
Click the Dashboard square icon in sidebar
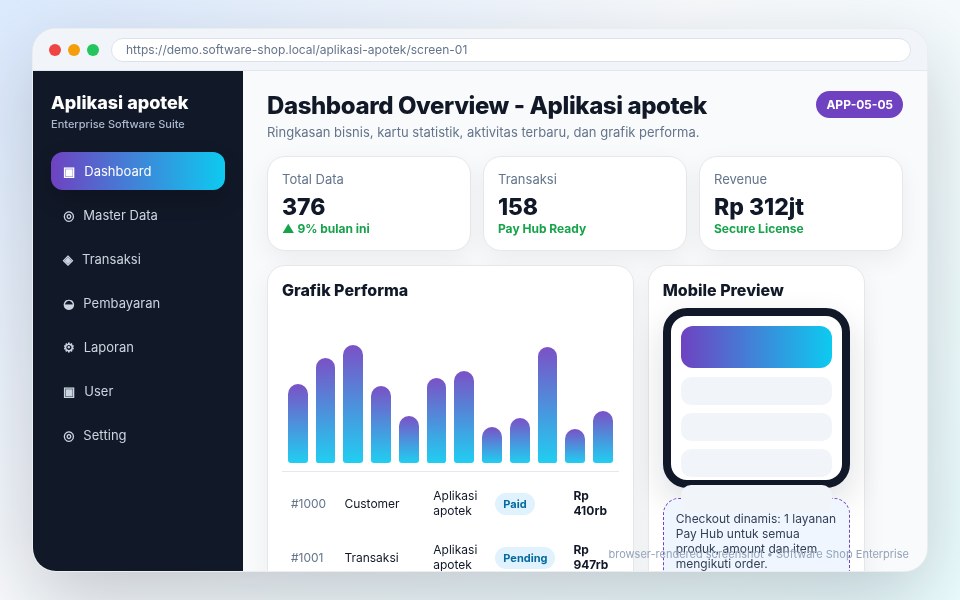[69, 172]
